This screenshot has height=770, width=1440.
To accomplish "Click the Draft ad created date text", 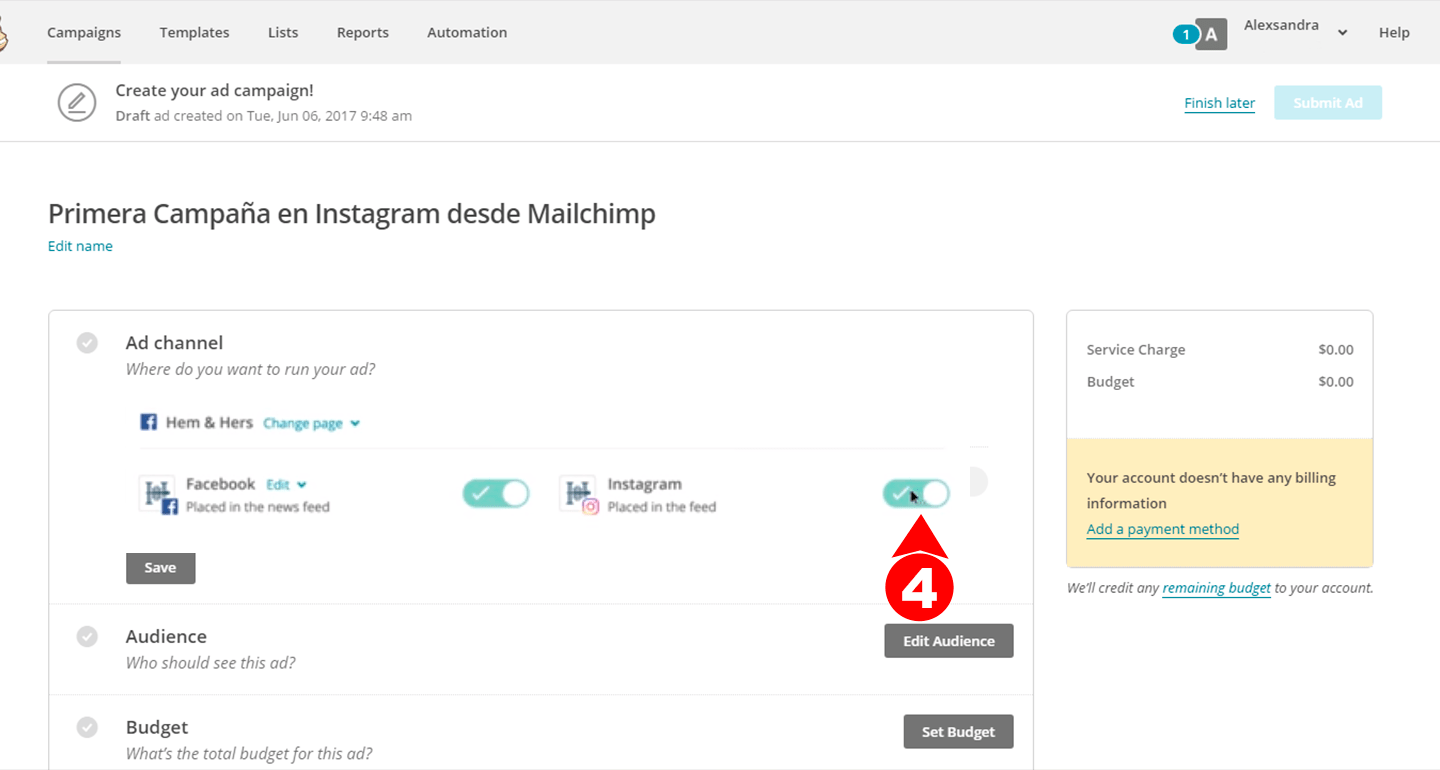I will point(263,116).
